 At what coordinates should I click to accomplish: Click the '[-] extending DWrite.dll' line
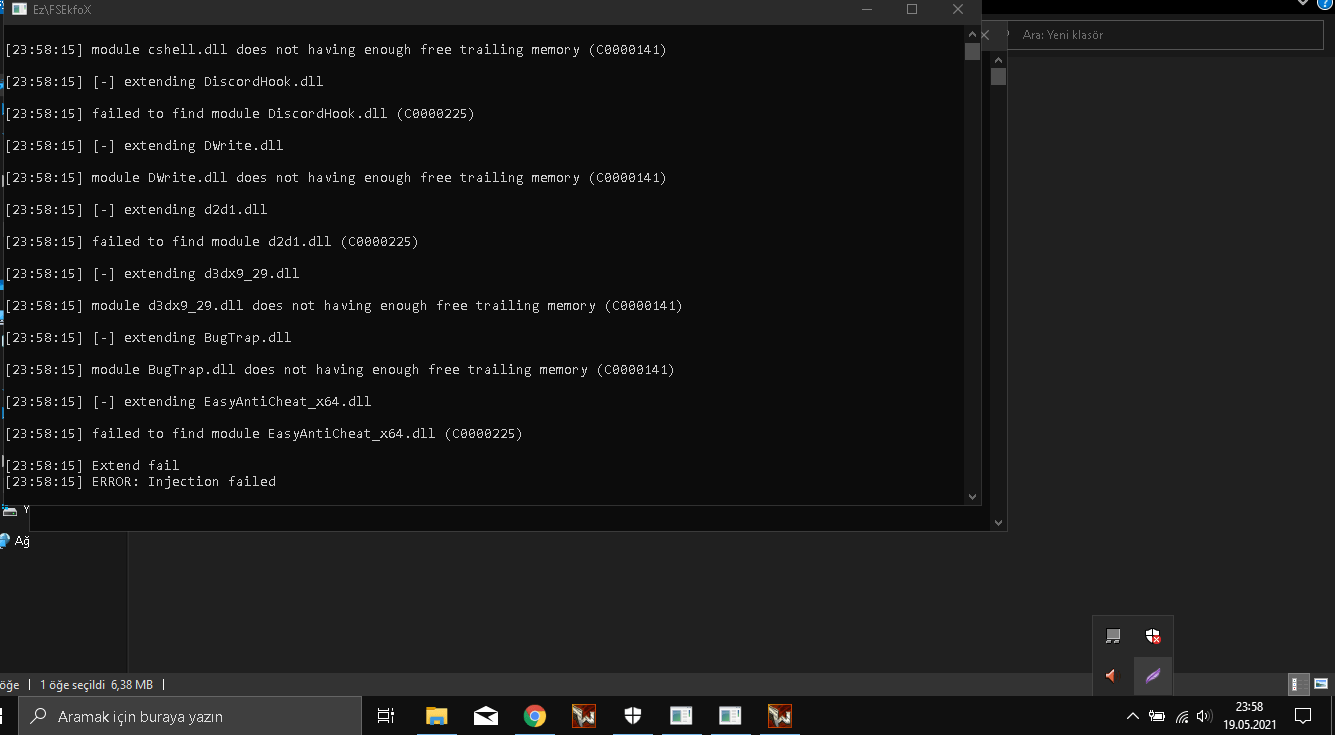tap(144, 146)
